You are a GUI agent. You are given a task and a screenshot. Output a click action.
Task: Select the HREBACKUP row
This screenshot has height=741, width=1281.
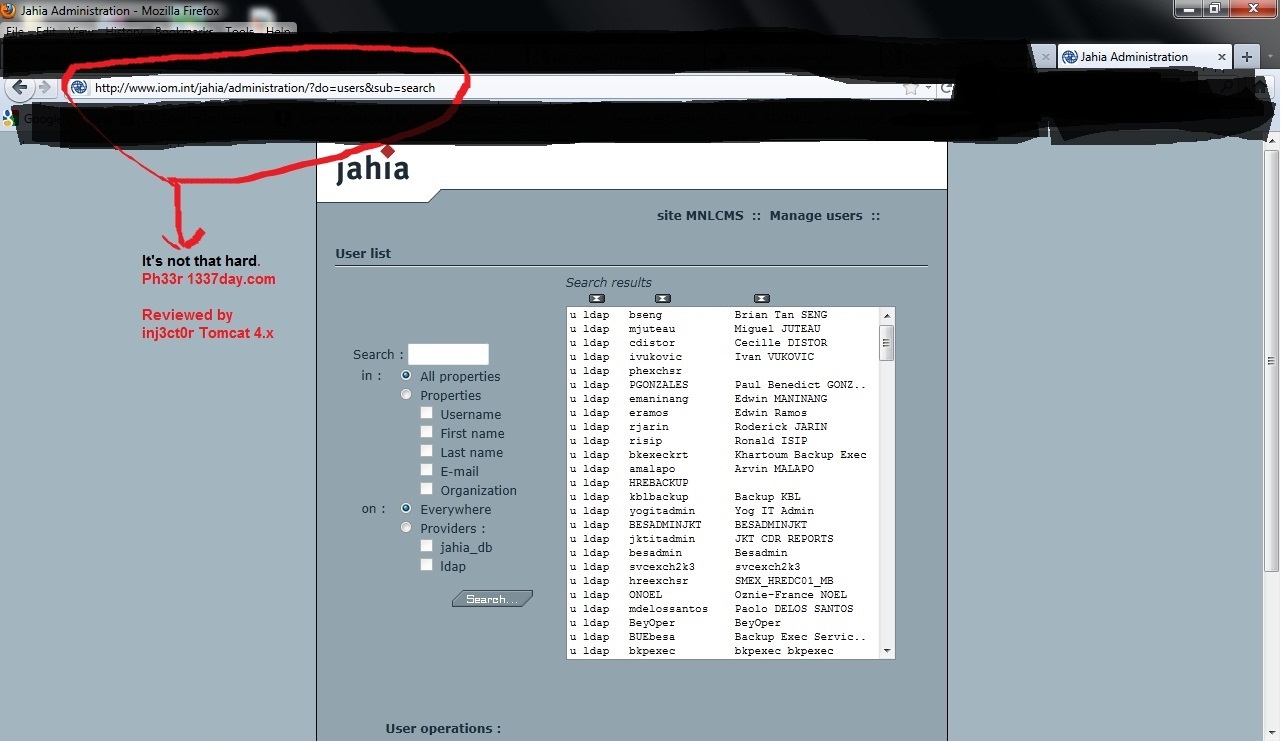click(722, 483)
